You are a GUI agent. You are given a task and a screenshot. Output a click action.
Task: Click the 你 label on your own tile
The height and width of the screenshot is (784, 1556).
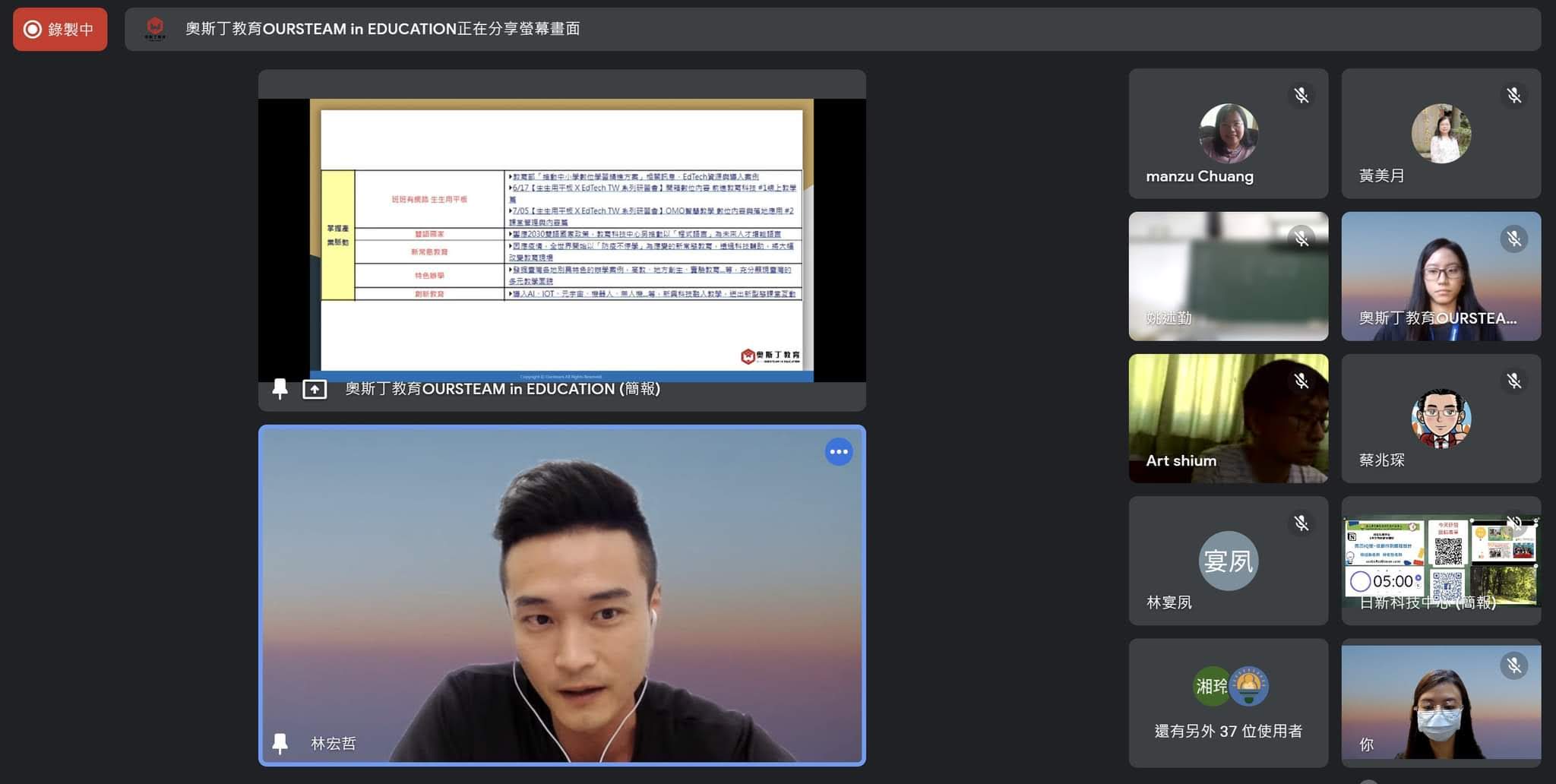point(1366,744)
